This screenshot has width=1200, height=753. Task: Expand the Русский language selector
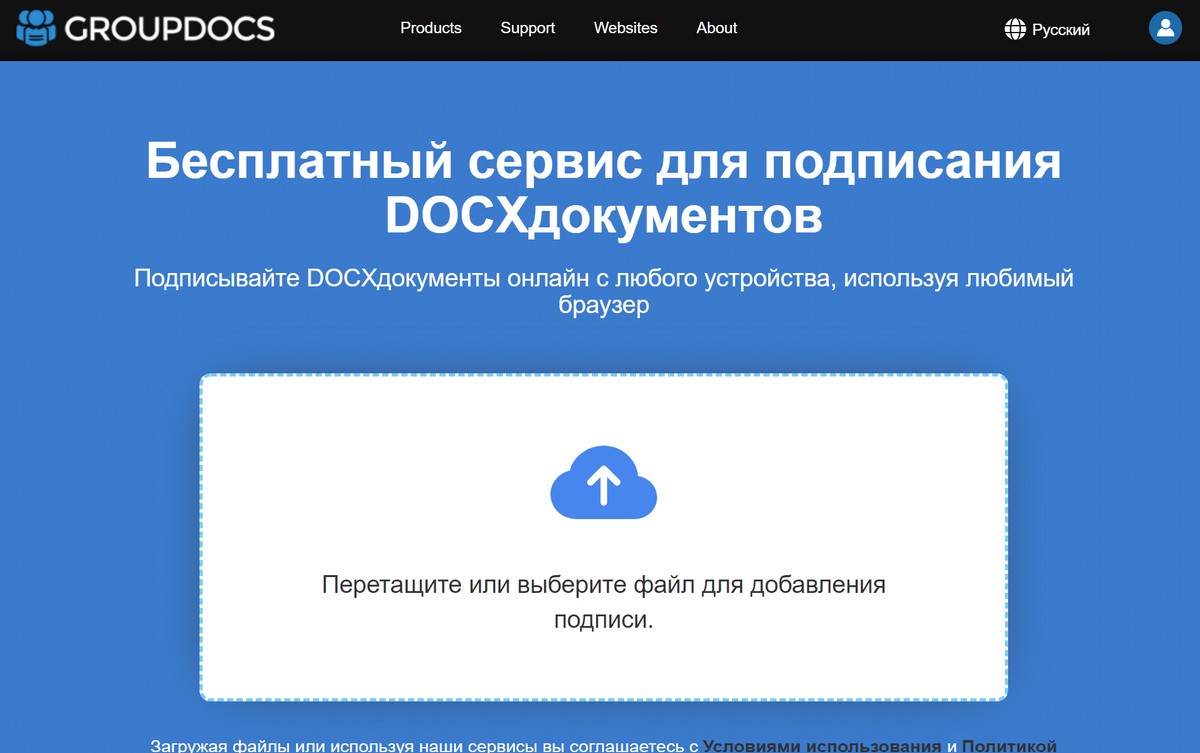(1060, 30)
